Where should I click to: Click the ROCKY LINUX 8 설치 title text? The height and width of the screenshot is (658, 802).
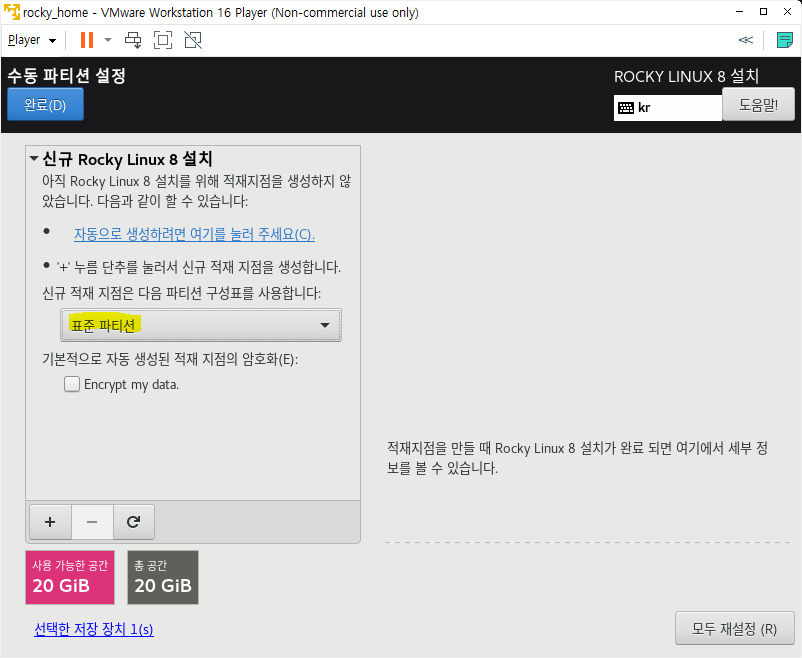pyautogui.click(x=686, y=76)
